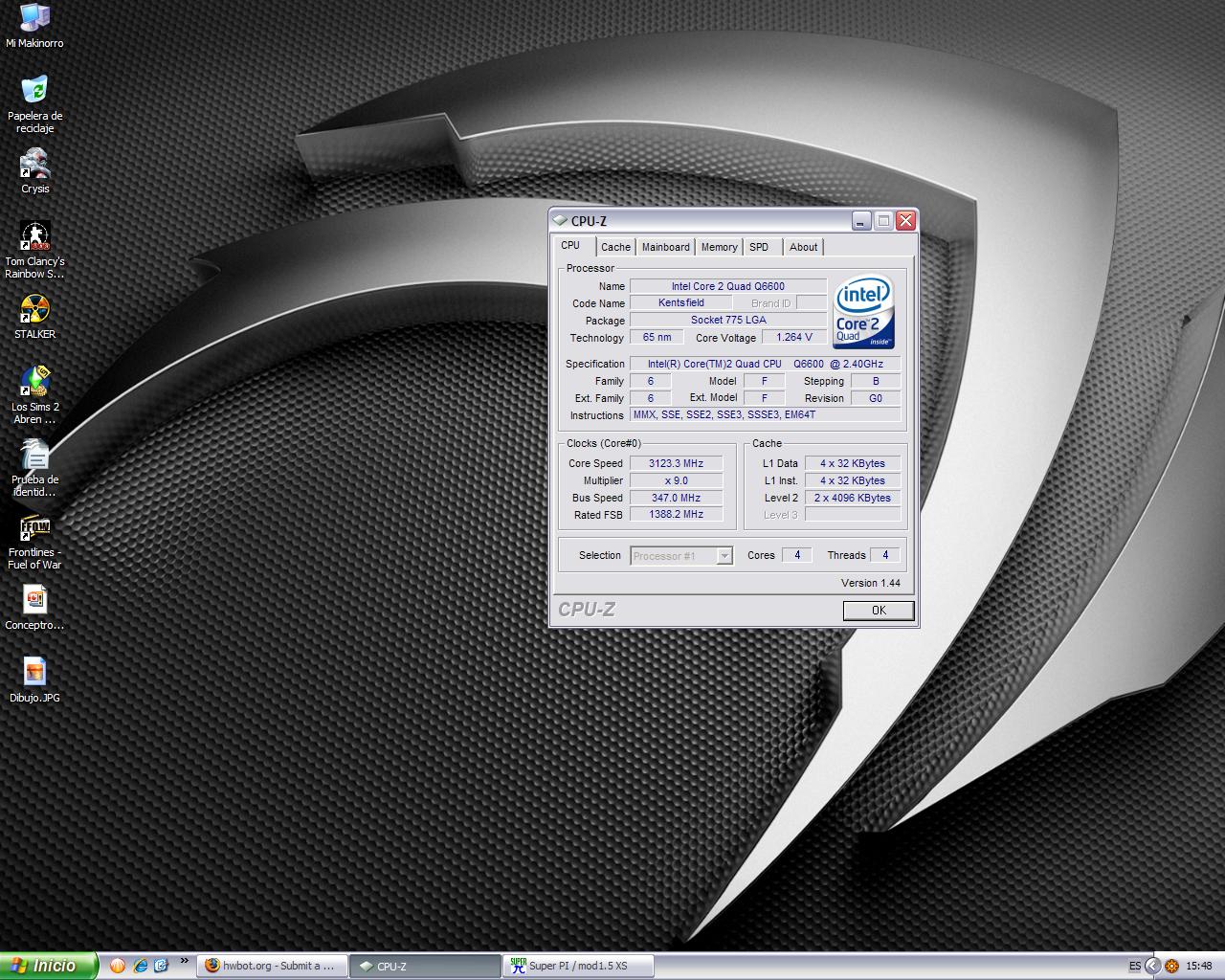Click the Code Name field Kentsfield
1225x980 pixels.
pos(680,302)
